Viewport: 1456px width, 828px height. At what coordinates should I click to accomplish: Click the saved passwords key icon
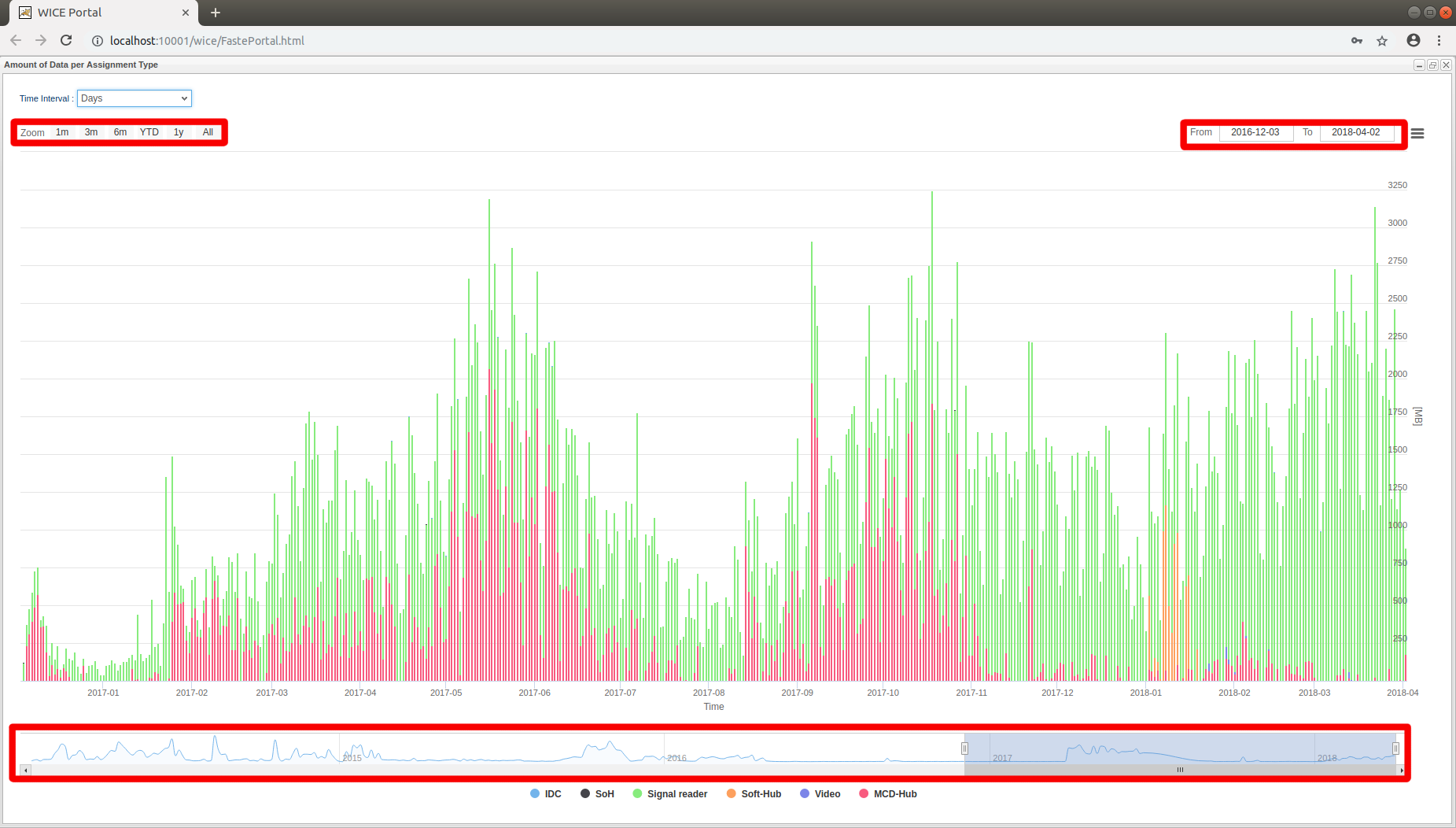click(1357, 41)
